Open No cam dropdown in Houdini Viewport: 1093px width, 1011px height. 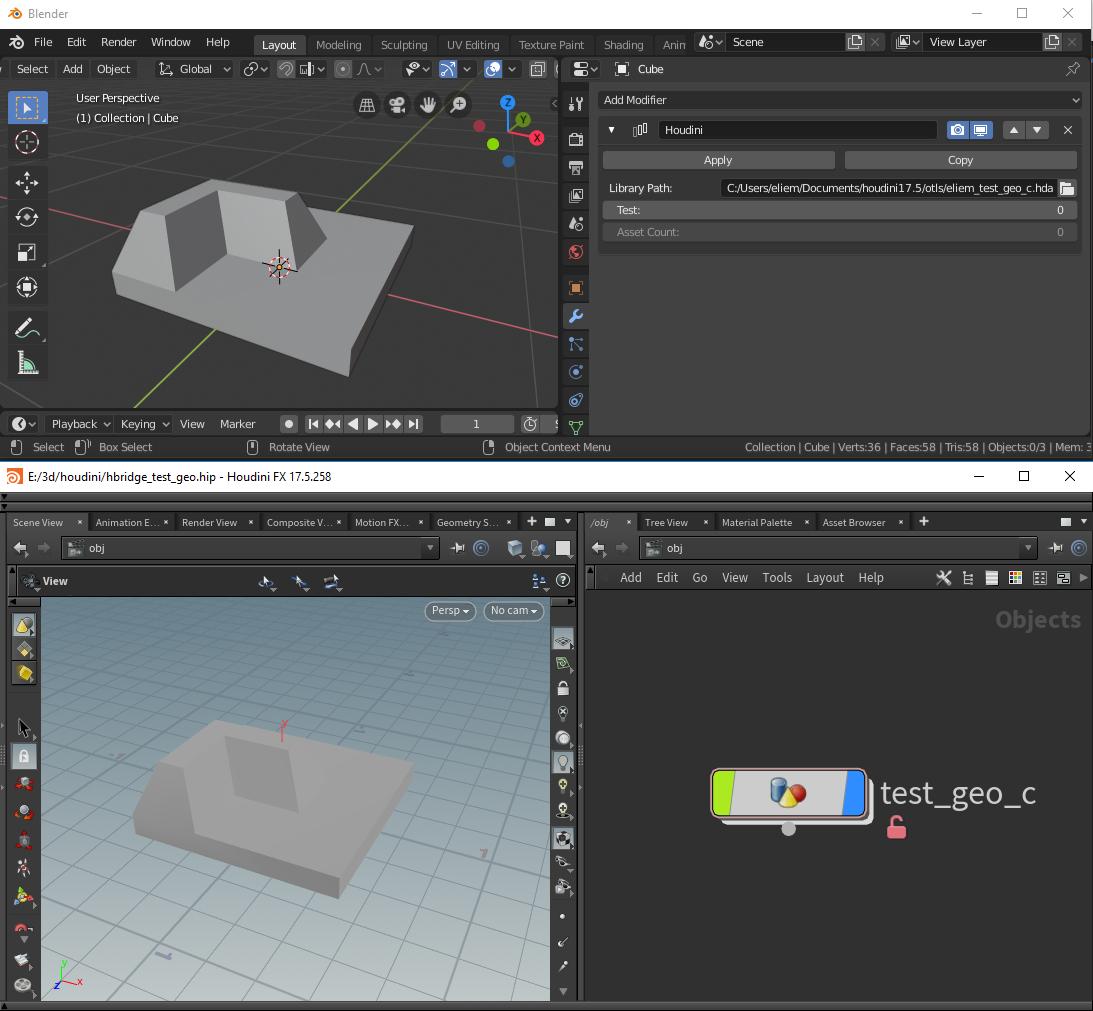pyautogui.click(x=514, y=610)
